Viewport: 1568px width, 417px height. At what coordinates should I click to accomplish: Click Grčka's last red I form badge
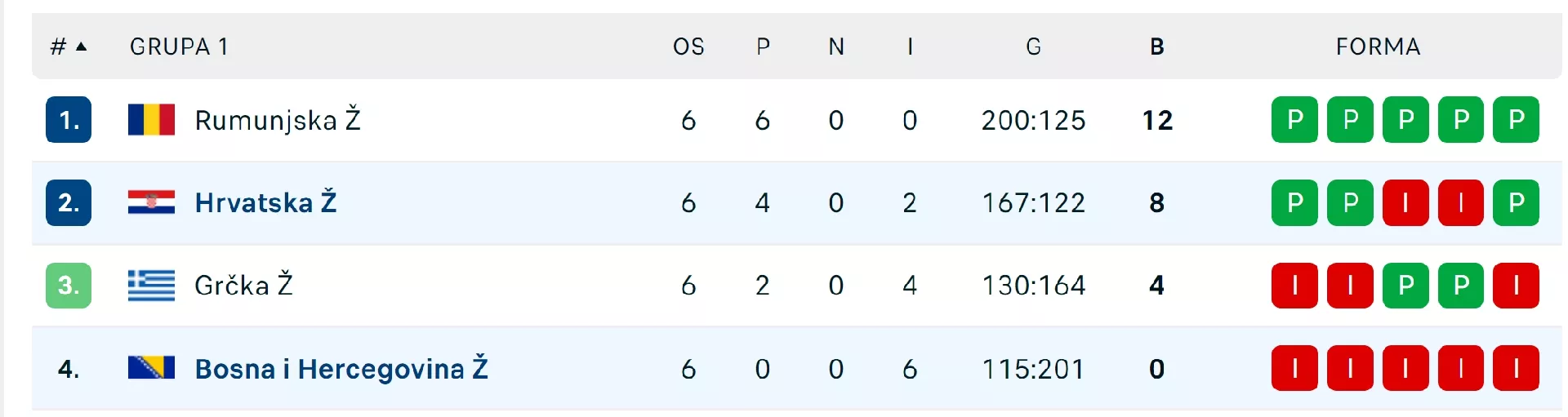click(1516, 286)
